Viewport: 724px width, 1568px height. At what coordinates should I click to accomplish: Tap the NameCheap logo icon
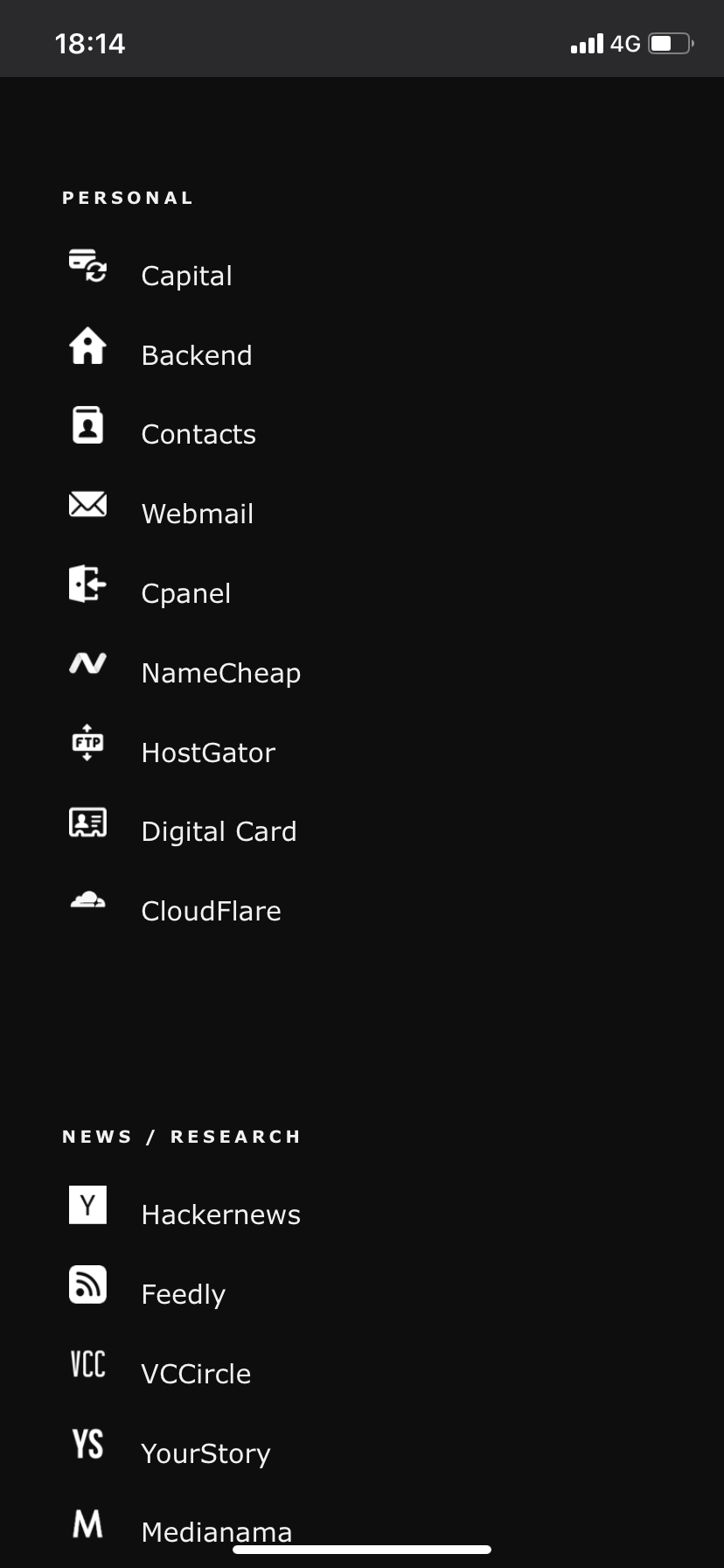point(87,663)
